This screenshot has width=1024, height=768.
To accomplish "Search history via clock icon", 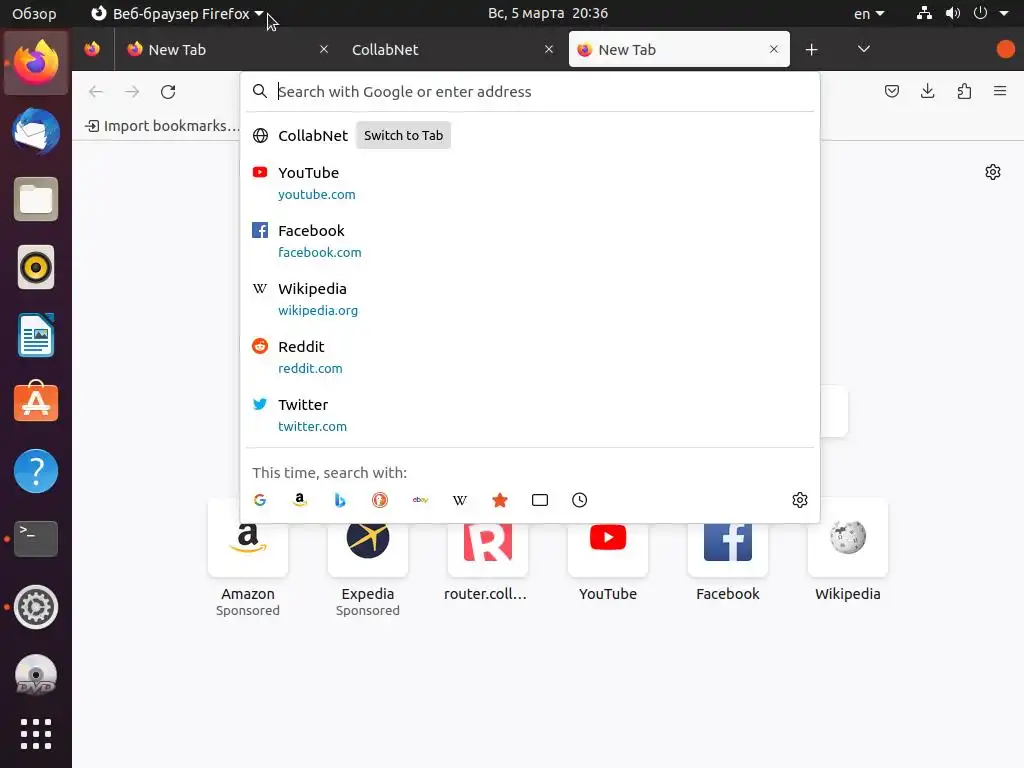I will coord(579,500).
